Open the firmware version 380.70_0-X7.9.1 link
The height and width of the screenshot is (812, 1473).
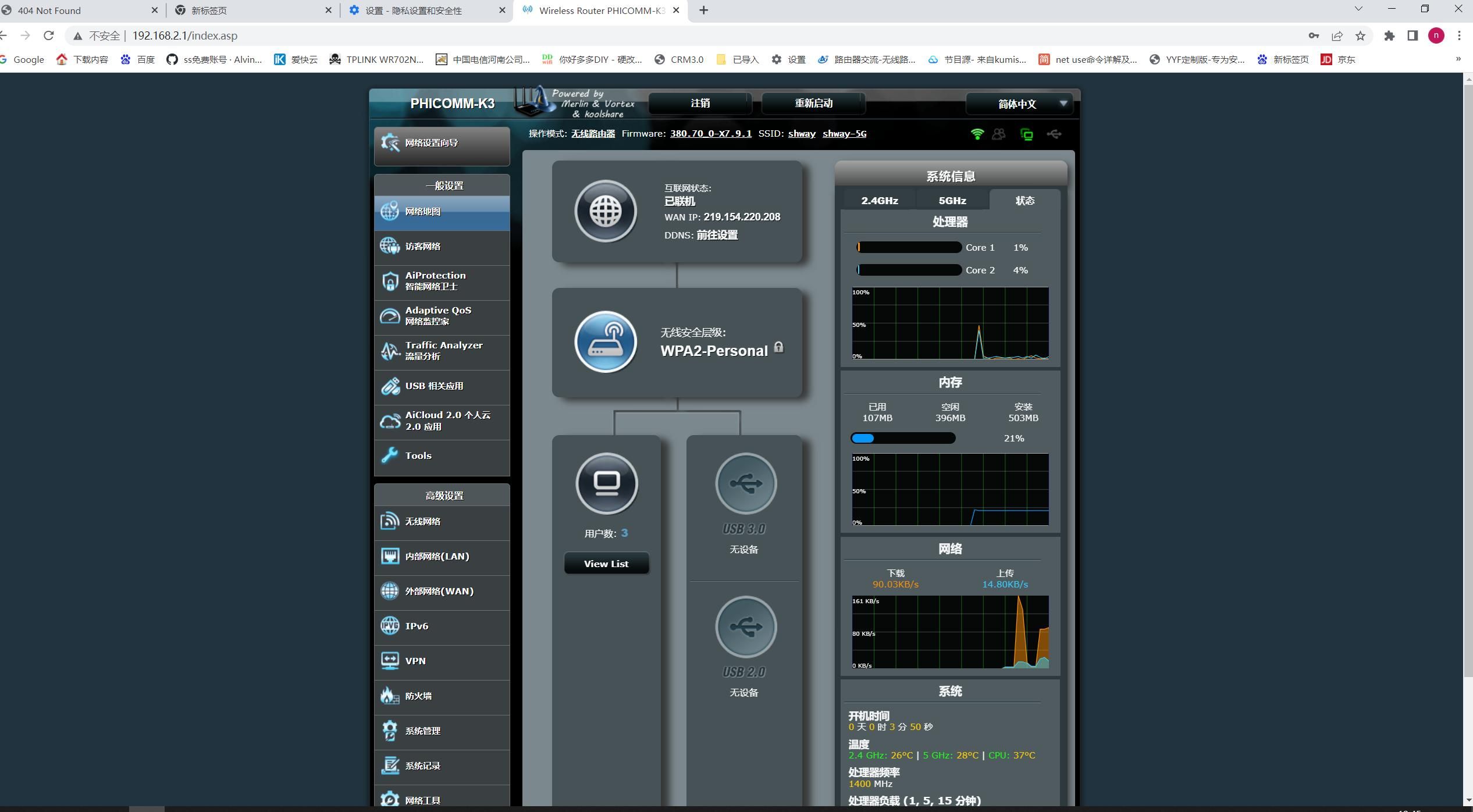711,134
